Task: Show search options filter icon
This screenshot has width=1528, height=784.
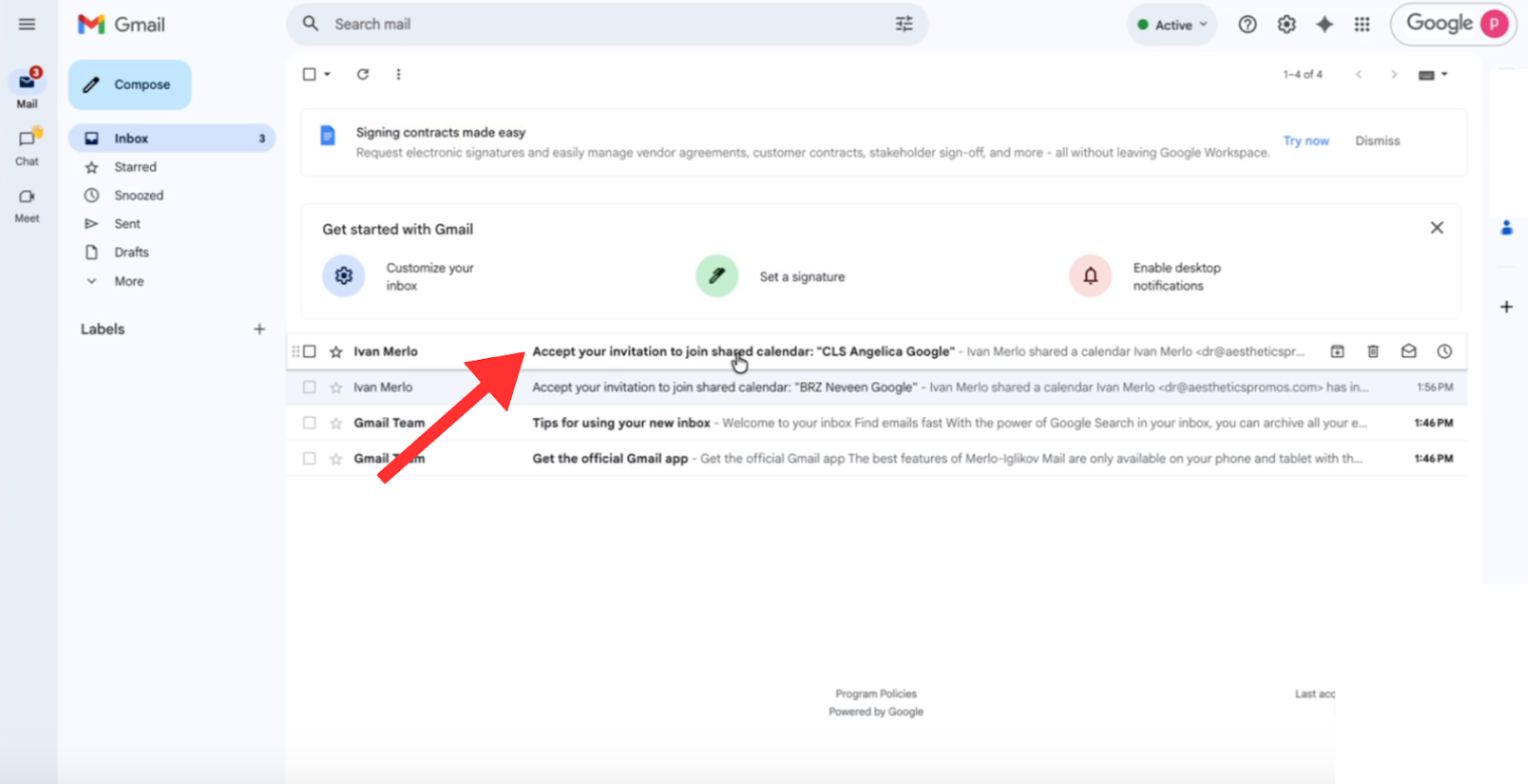Action: click(x=903, y=24)
